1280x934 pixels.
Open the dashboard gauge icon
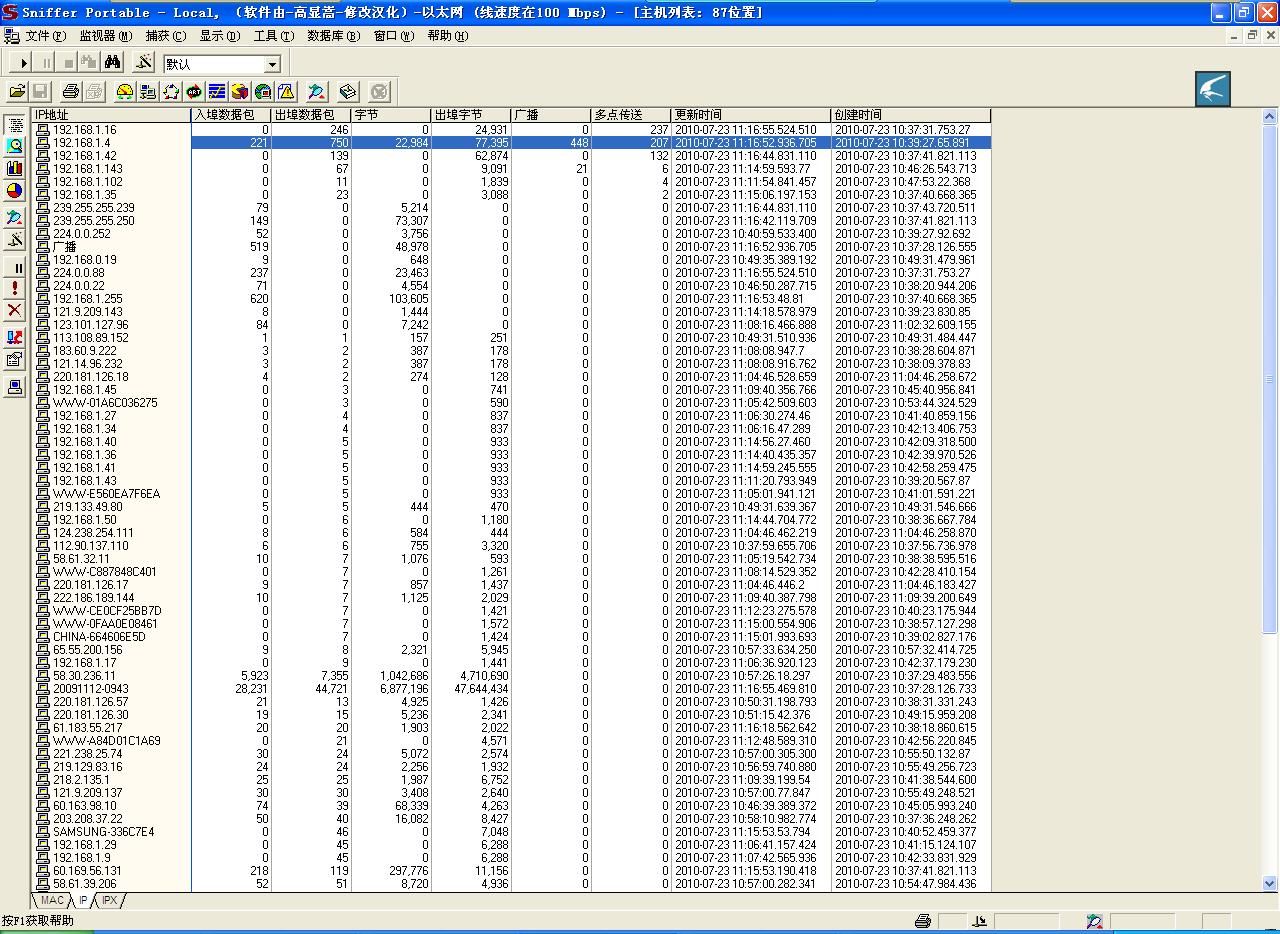tap(125, 92)
